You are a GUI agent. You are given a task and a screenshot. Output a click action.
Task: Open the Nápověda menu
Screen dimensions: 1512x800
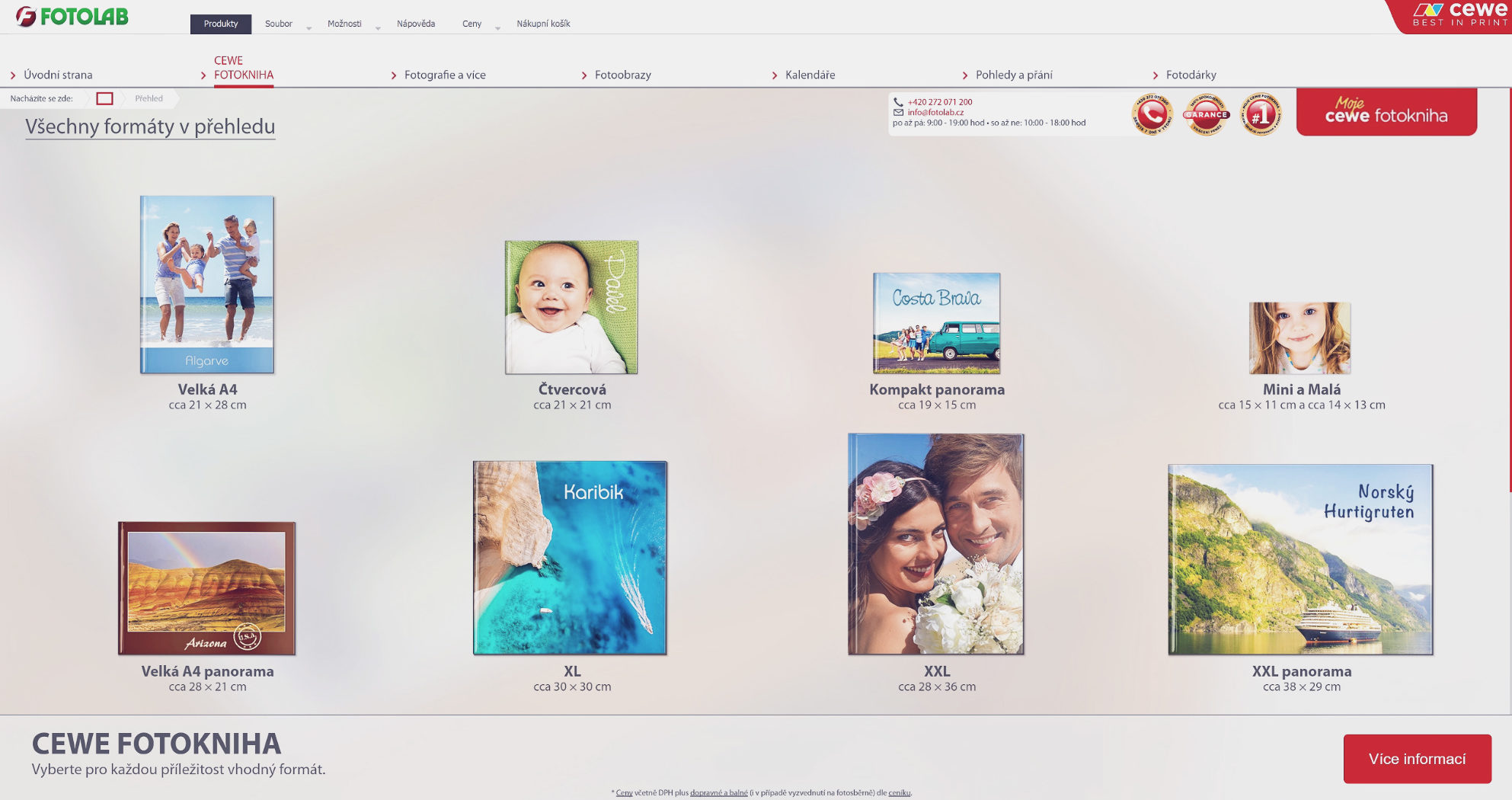tap(416, 24)
